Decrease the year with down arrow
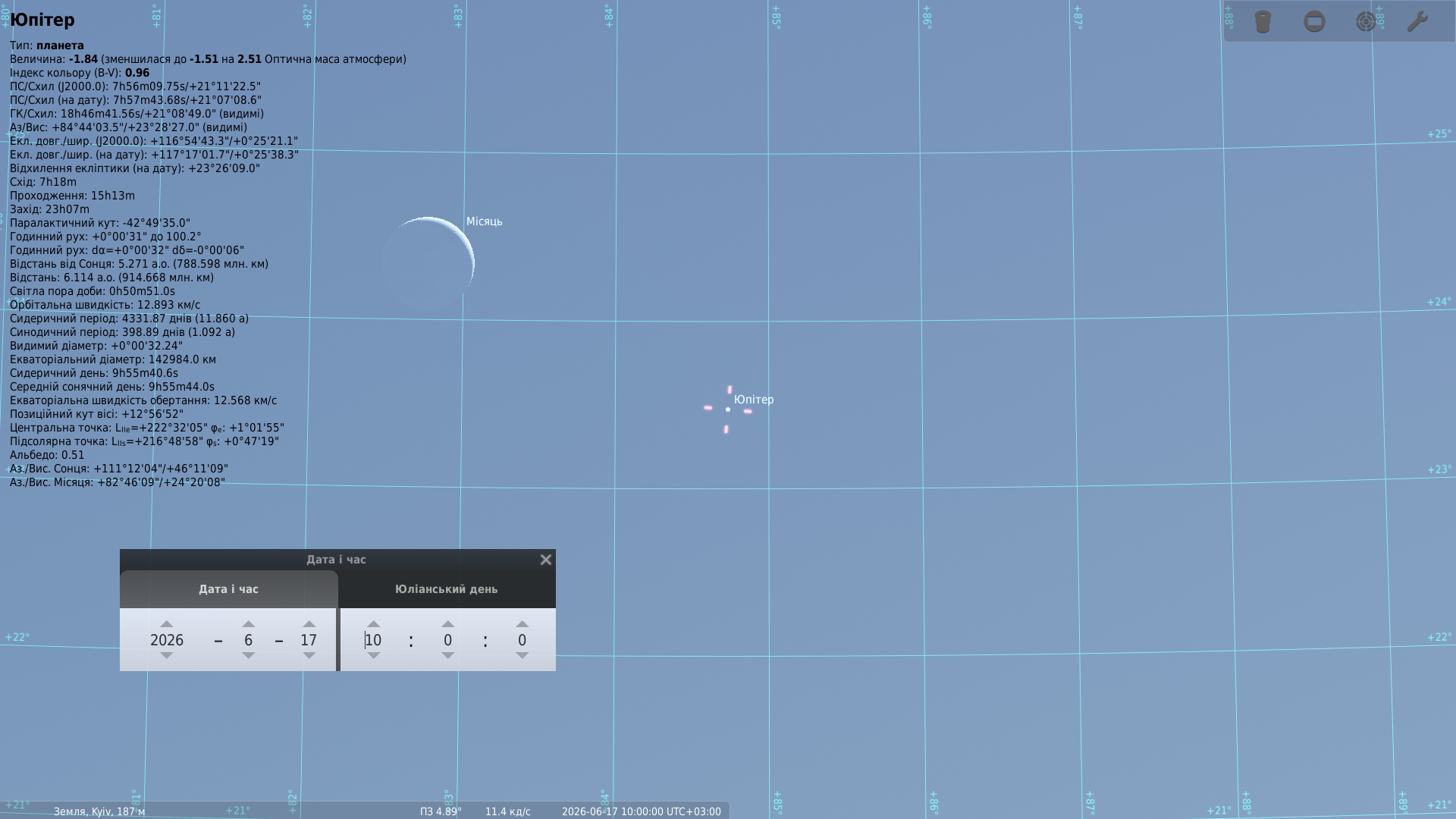This screenshot has width=1456, height=819. pos(167,656)
